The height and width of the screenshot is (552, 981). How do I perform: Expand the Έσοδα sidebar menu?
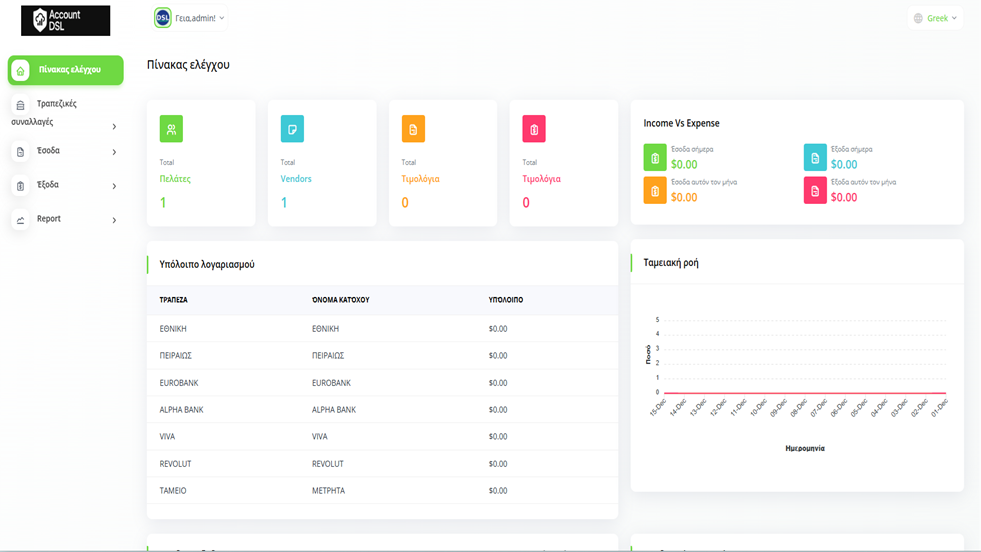point(65,151)
